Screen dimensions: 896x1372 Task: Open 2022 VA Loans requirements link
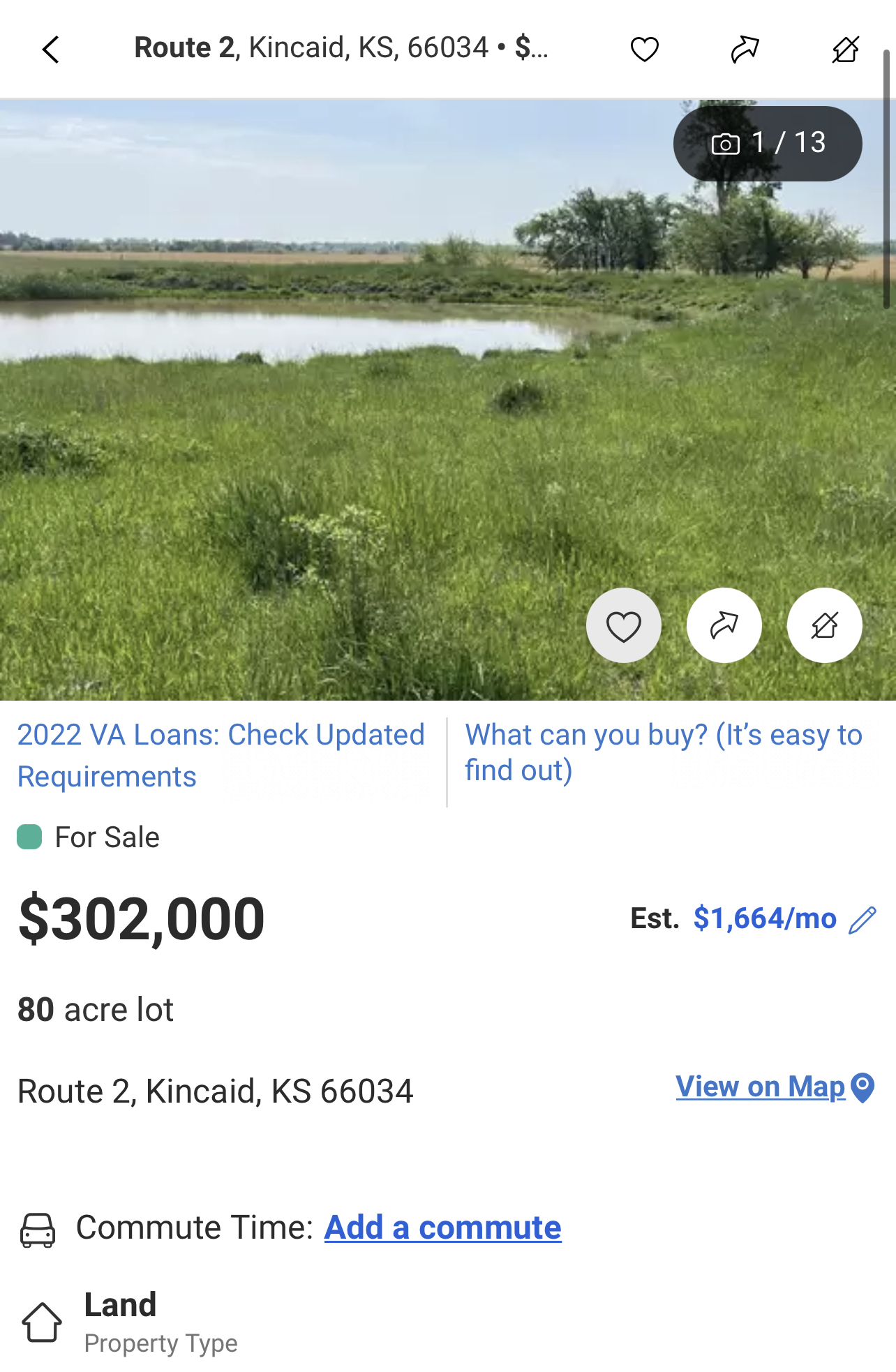(221, 755)
